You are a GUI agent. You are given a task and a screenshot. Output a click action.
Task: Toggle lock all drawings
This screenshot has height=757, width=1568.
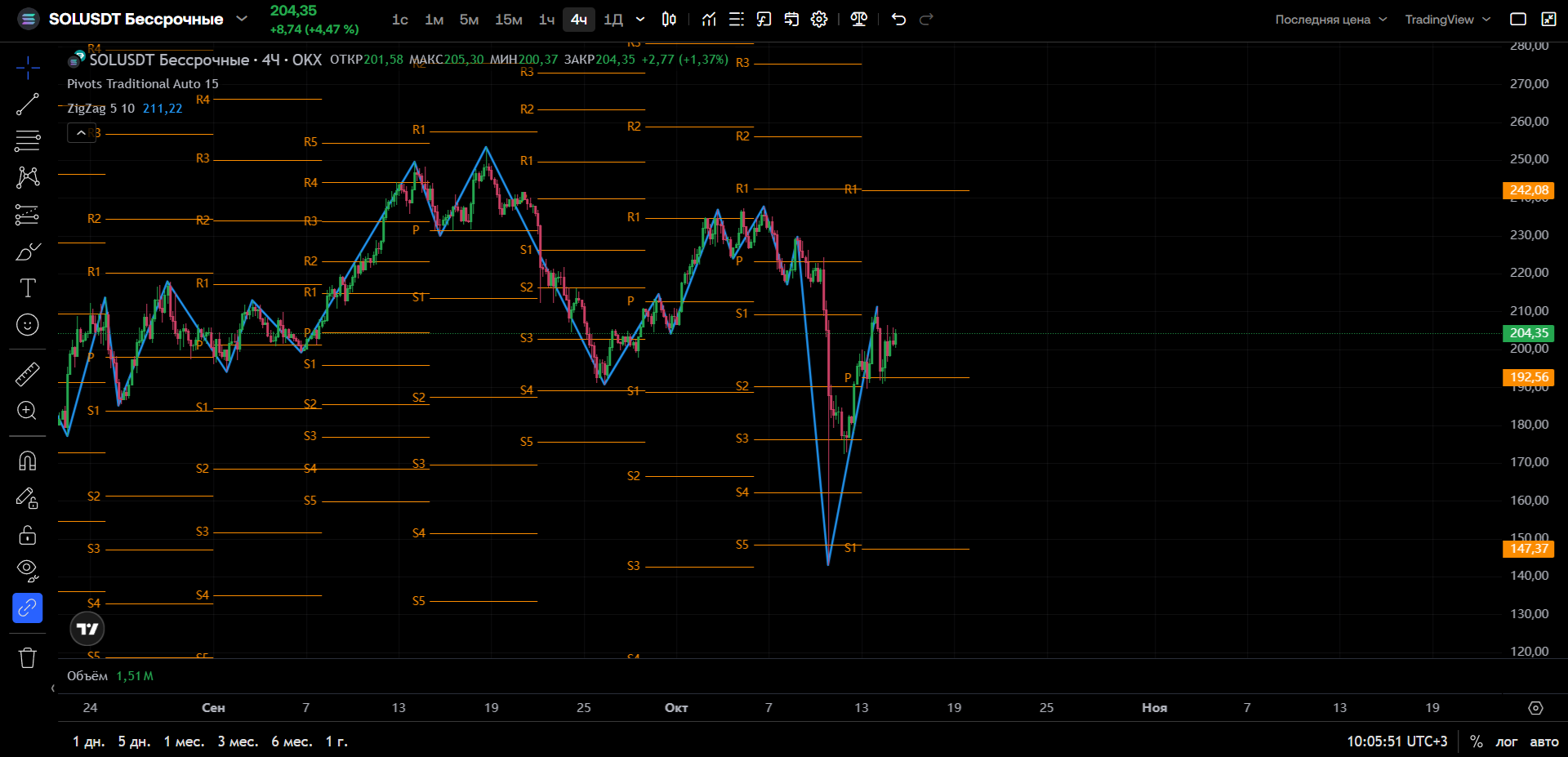pyautogui.click(x=28, y=535)
